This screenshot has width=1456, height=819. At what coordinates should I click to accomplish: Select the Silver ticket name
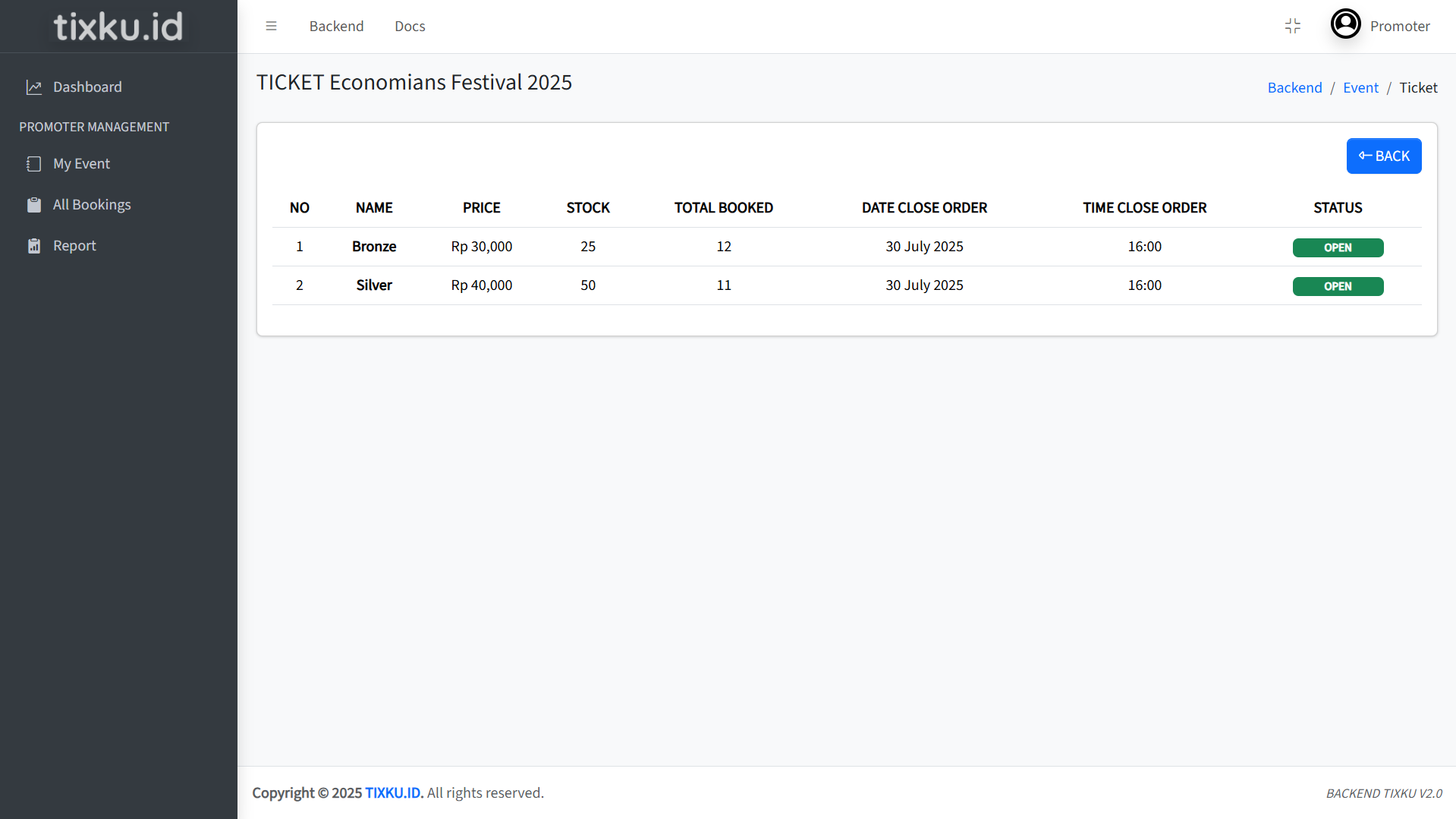374,285
